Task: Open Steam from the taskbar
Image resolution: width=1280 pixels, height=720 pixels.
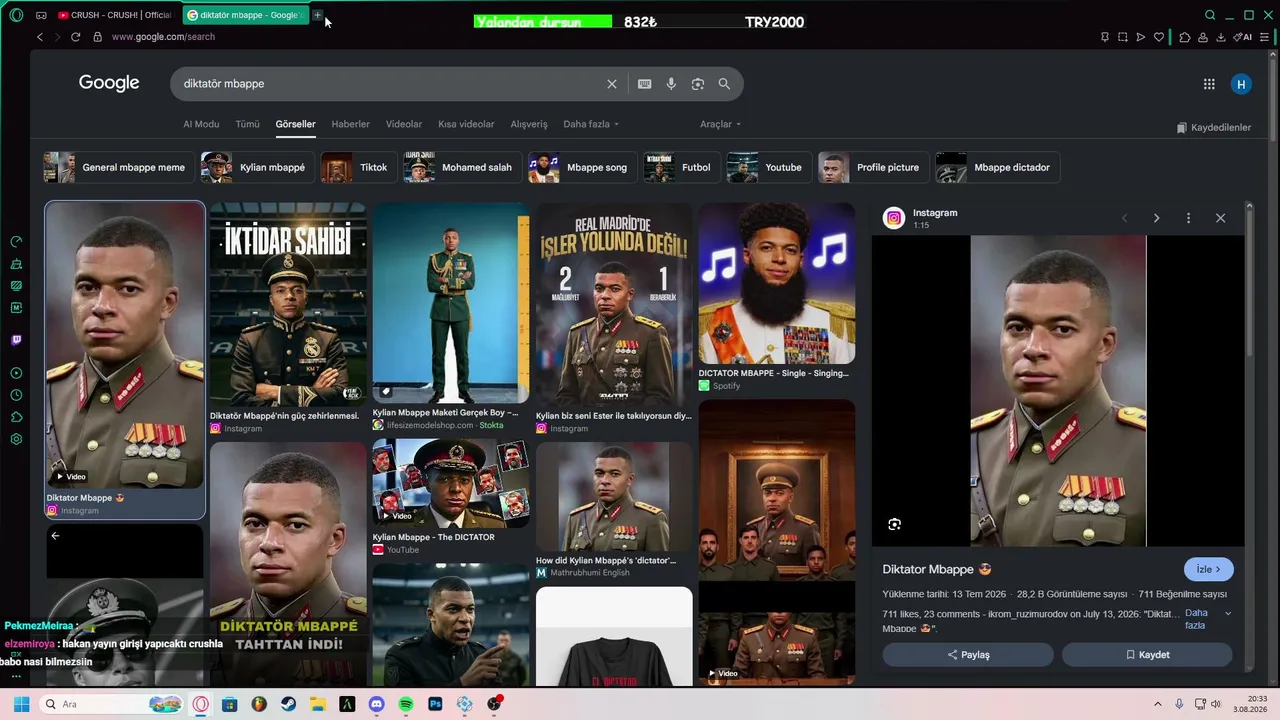Action: [x=288, y=704]
